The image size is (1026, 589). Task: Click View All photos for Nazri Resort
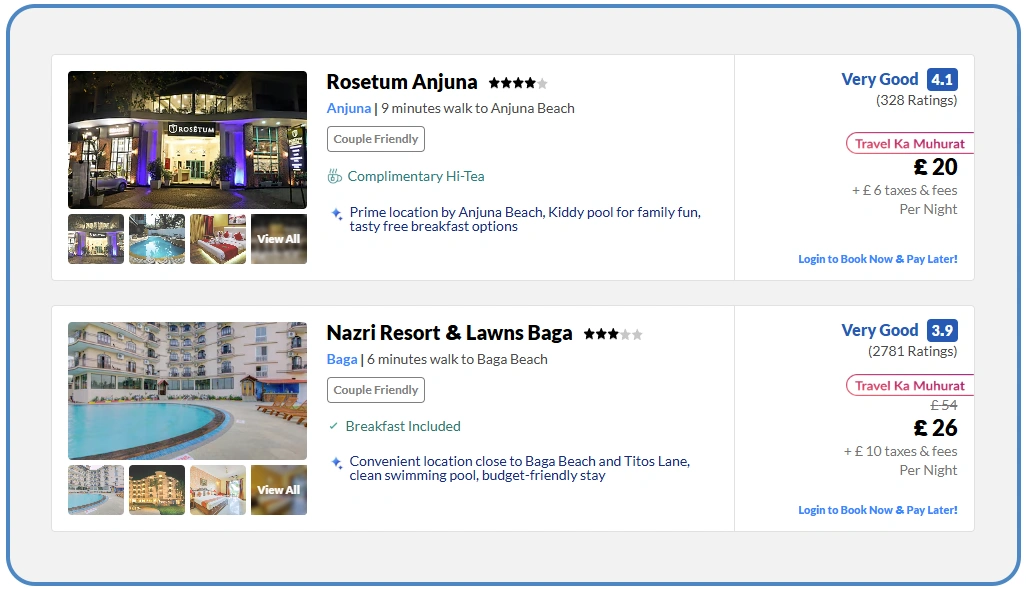click(278, 490)
